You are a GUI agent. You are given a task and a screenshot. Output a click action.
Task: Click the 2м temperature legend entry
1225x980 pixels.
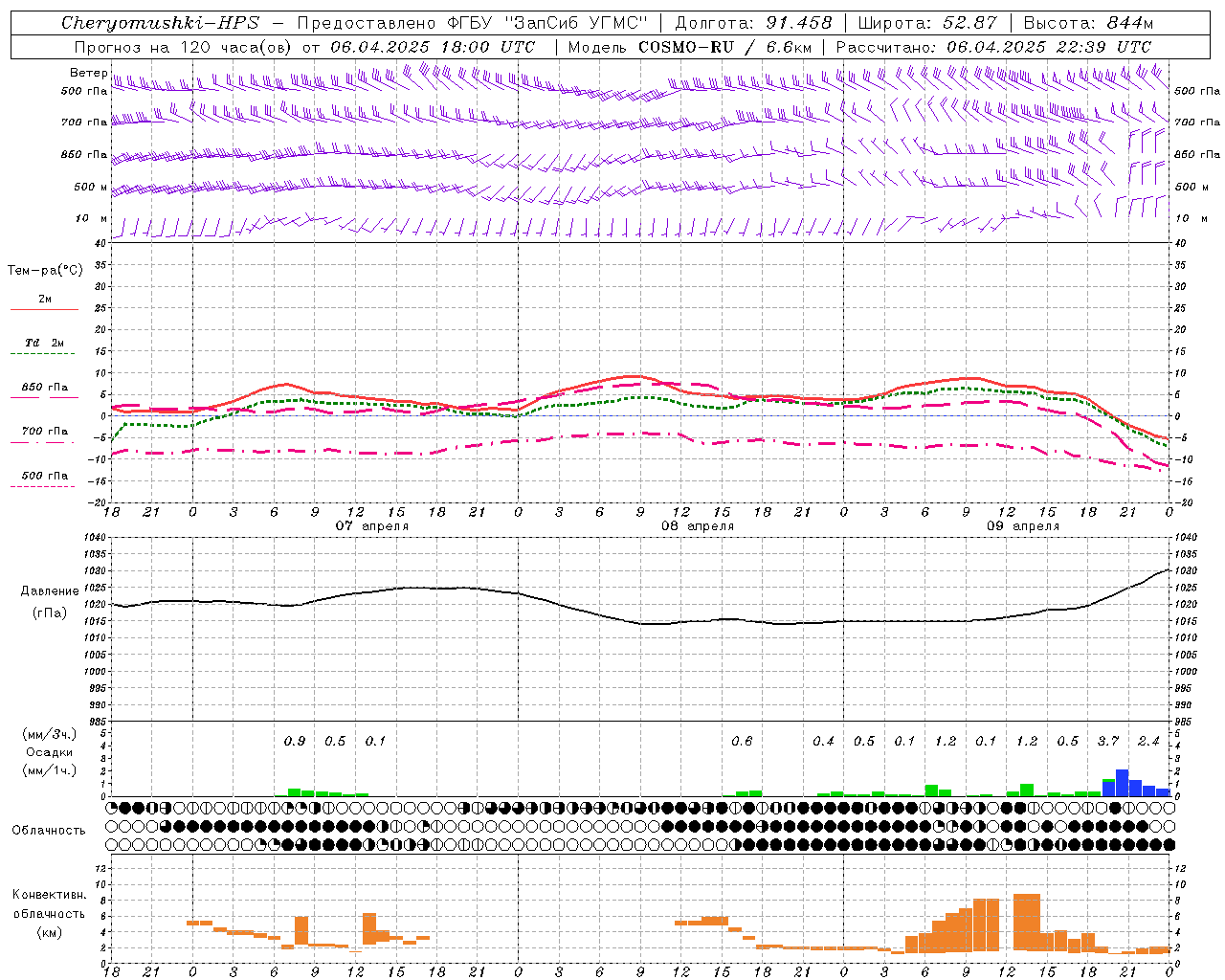[45, 300]
